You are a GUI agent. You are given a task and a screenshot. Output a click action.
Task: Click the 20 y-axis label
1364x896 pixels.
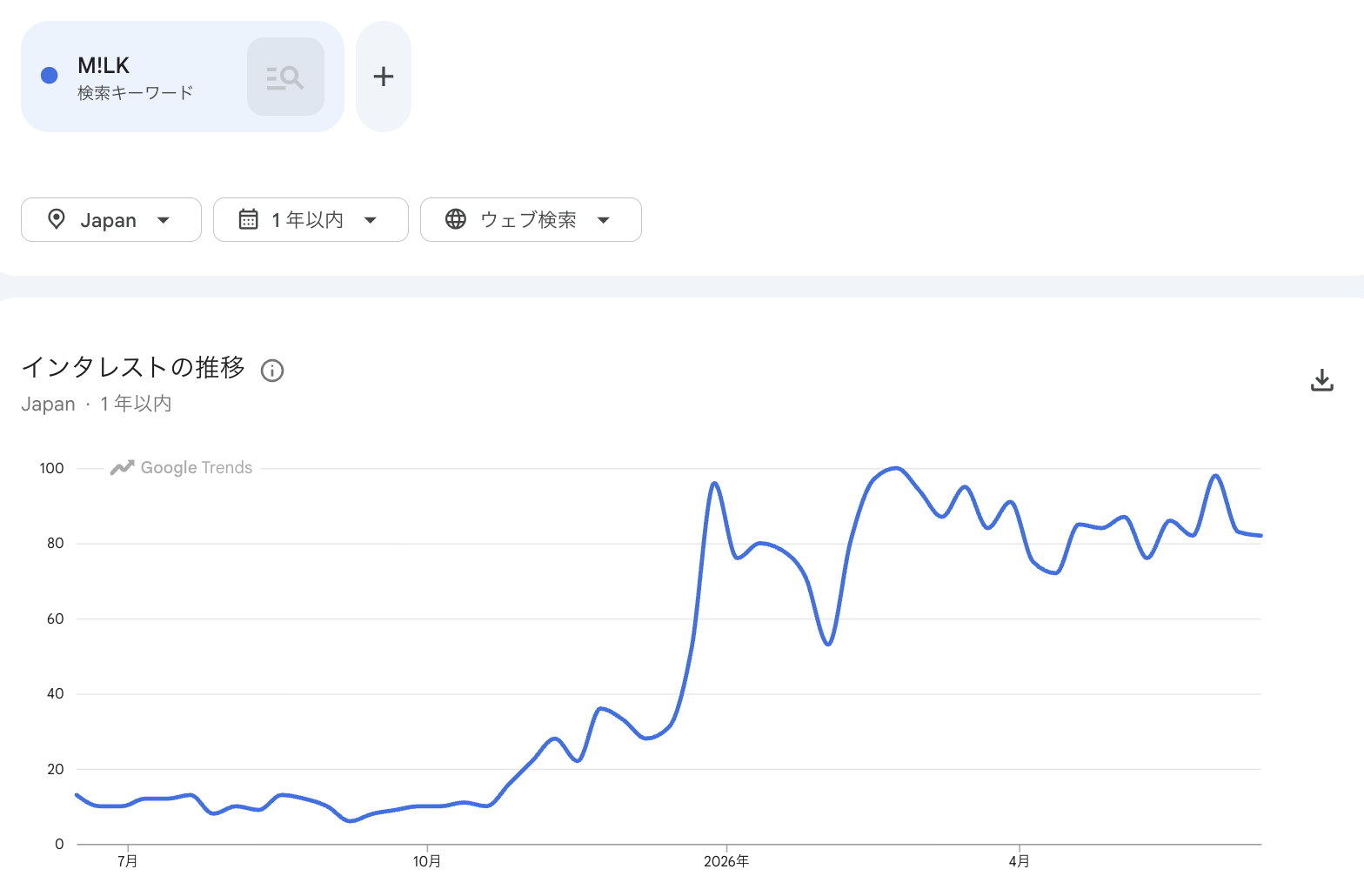coord(56,769)
